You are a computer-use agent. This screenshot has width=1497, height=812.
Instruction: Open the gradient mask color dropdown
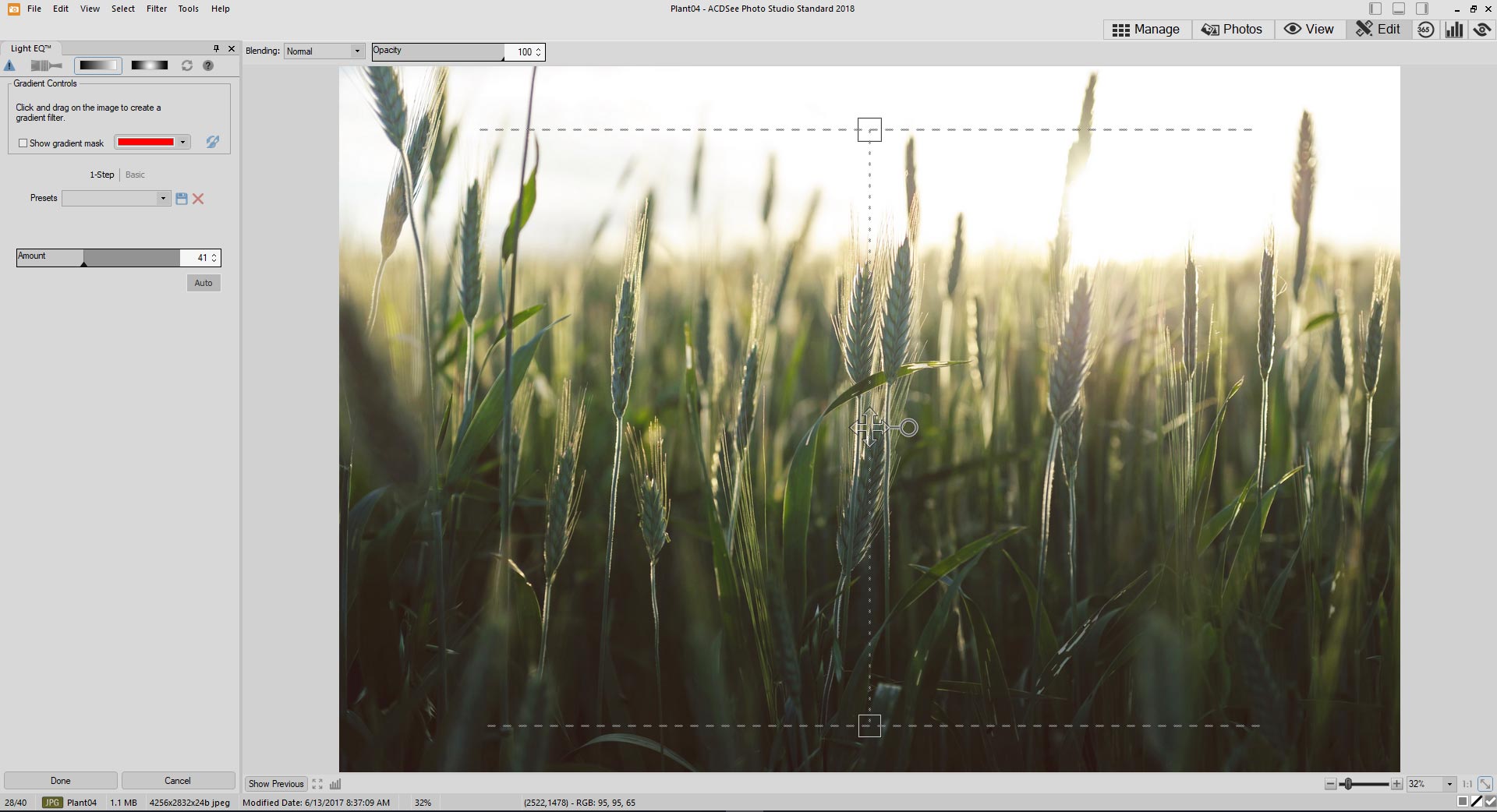coord(182,142)
